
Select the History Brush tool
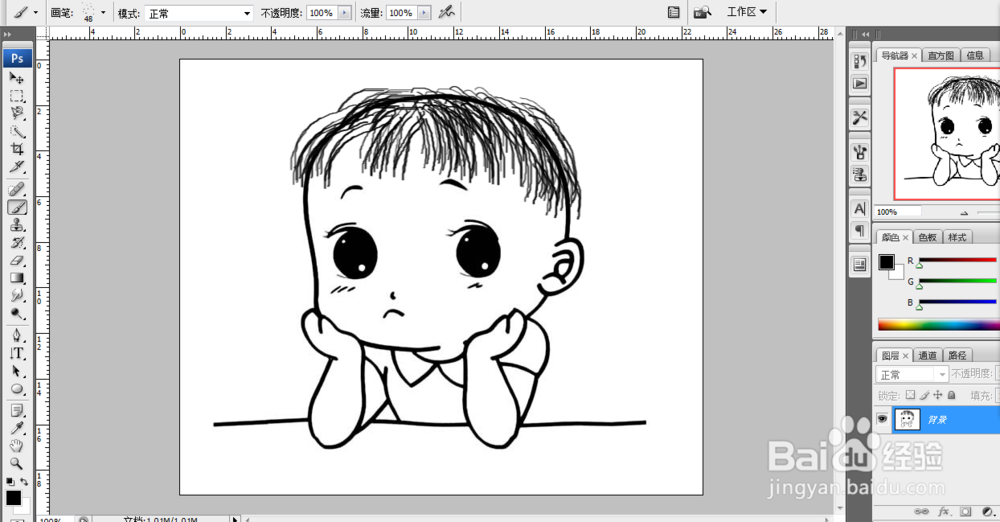pos(17,242)
